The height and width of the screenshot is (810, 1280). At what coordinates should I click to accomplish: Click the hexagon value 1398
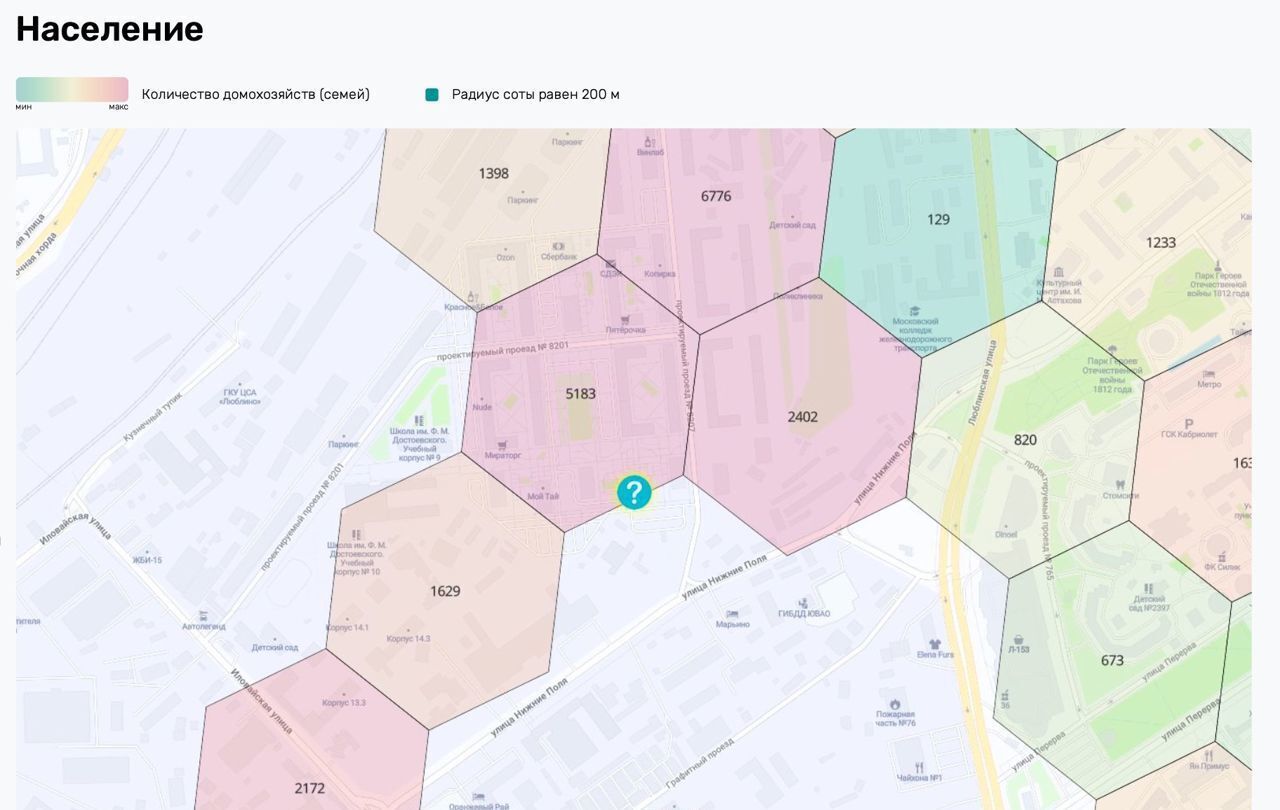tap(493, 173)
